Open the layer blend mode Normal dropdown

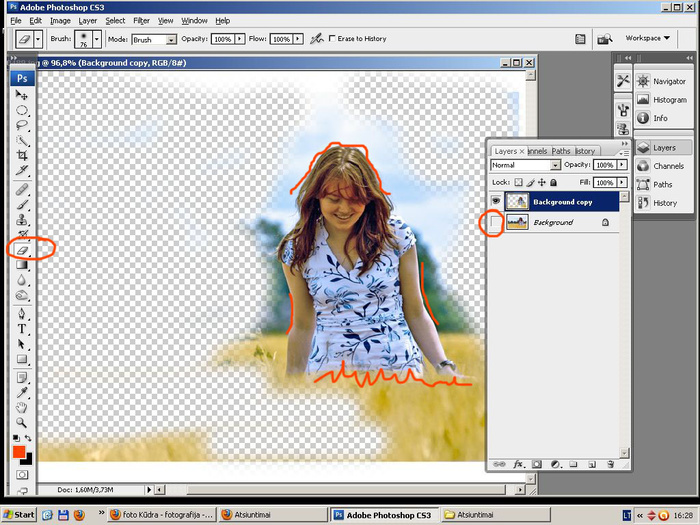pos(525,165)
